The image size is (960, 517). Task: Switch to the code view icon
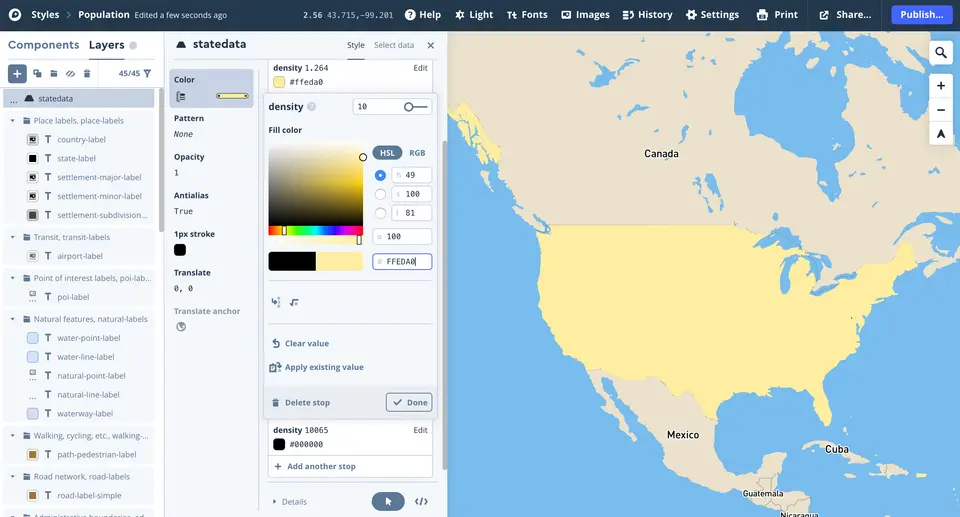[x=421, y=502]
